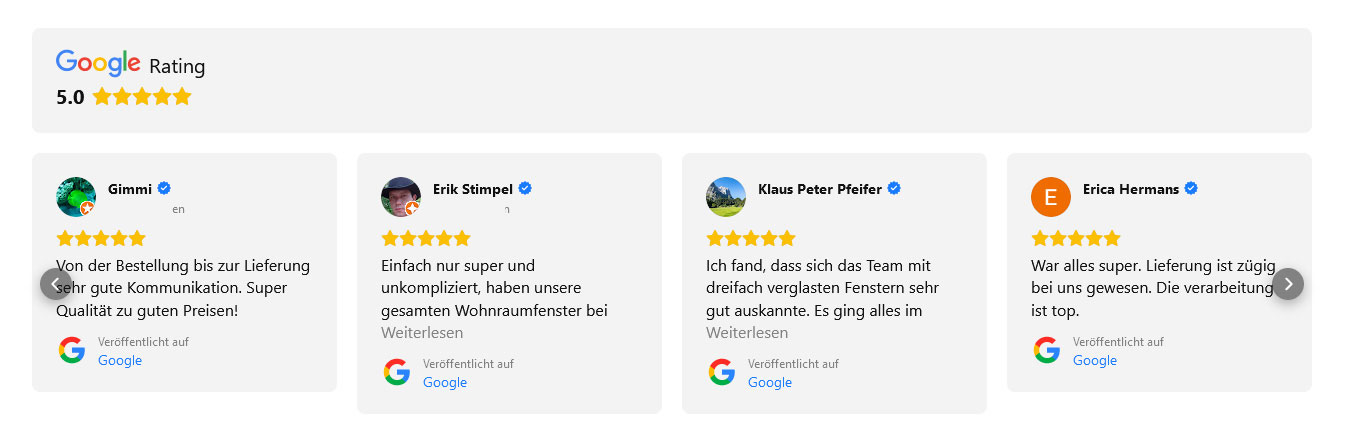This screenshot has height=434, width=1347.
Task: Advance the carousel with the right arrow
Action: click(x=1288, y=284)
